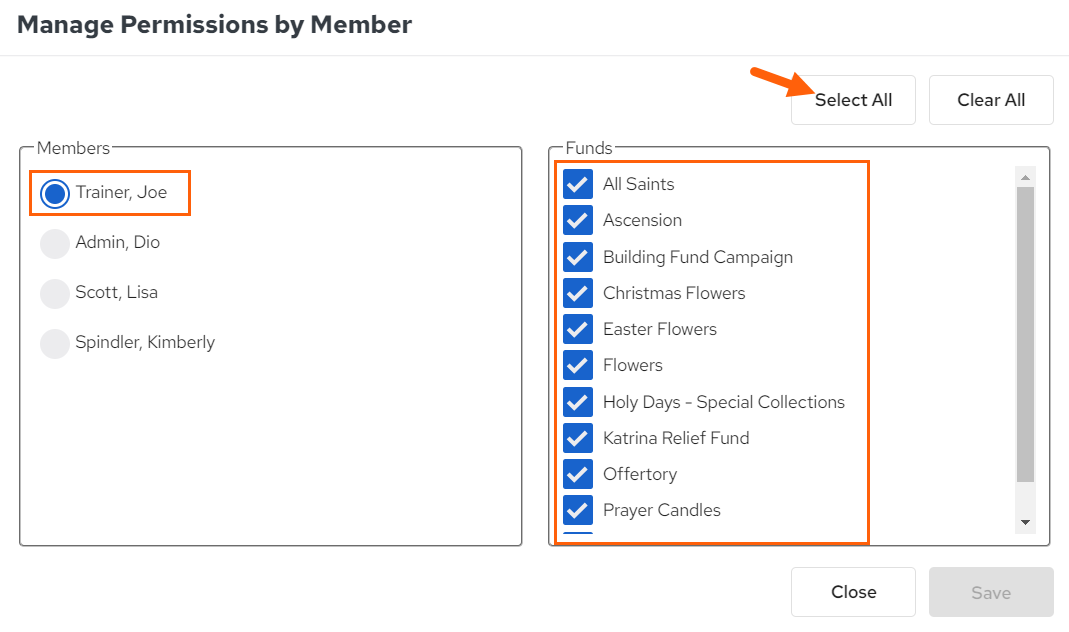1069x632 pixels.
Task: Select the Admin, Dio member
Action: [x=55, y=243]
